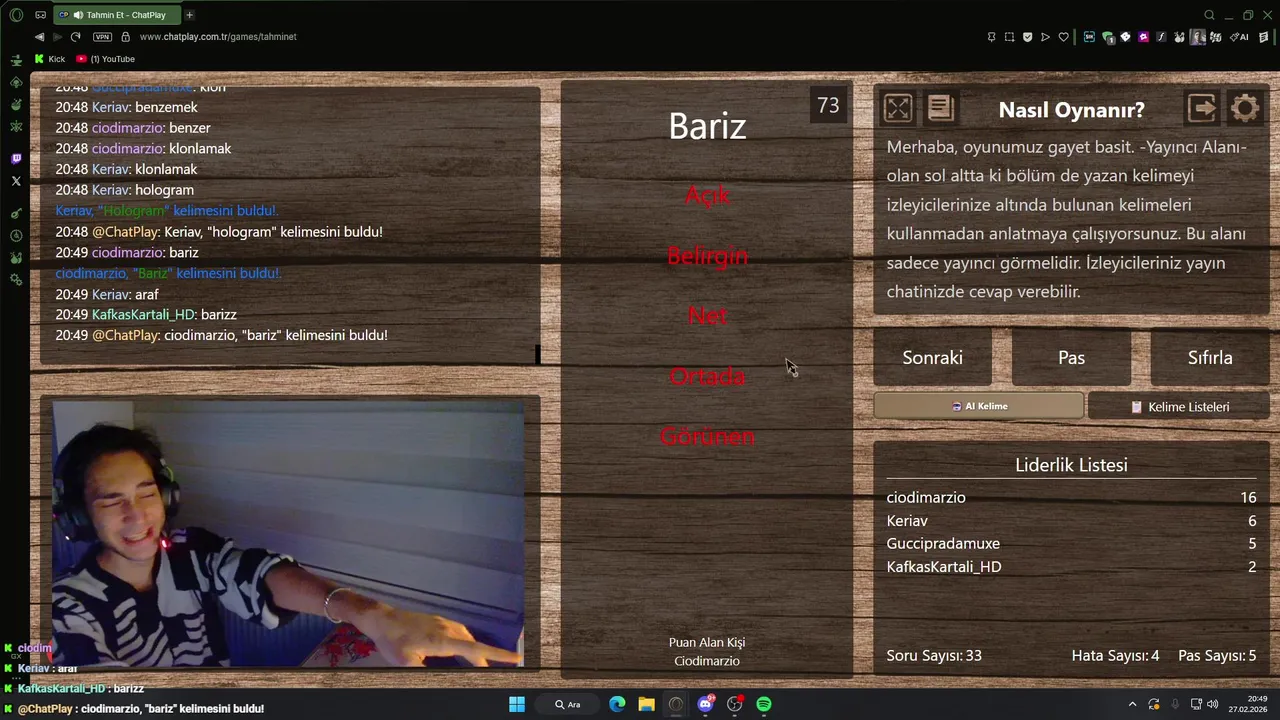Open File Explorer from the taskbar

coord(646,704)
